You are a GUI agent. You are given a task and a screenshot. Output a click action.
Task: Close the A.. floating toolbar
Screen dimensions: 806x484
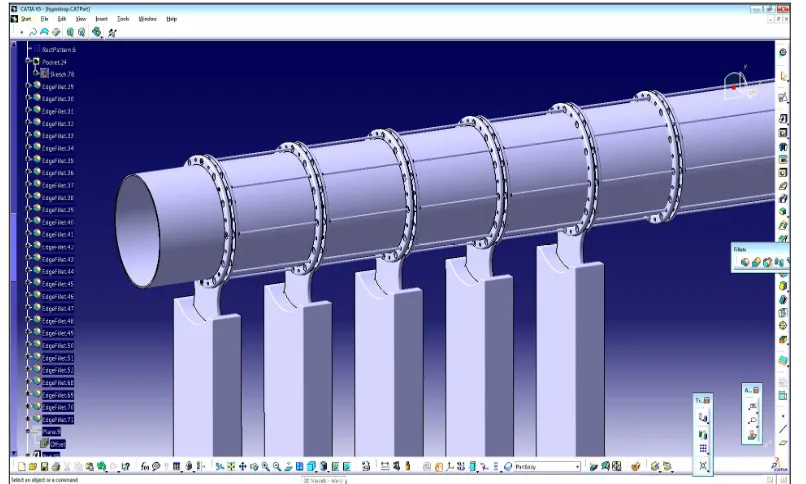pyautogui.click(x=756, y=390)
